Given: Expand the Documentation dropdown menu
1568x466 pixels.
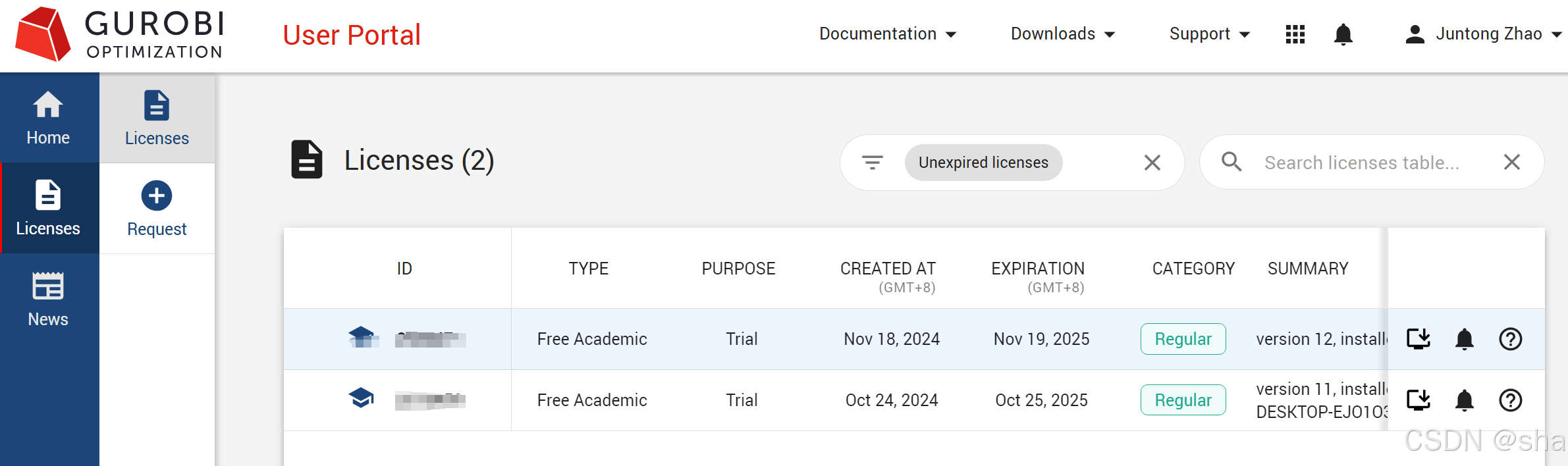Looking at the screenshot, I should 887,34.
